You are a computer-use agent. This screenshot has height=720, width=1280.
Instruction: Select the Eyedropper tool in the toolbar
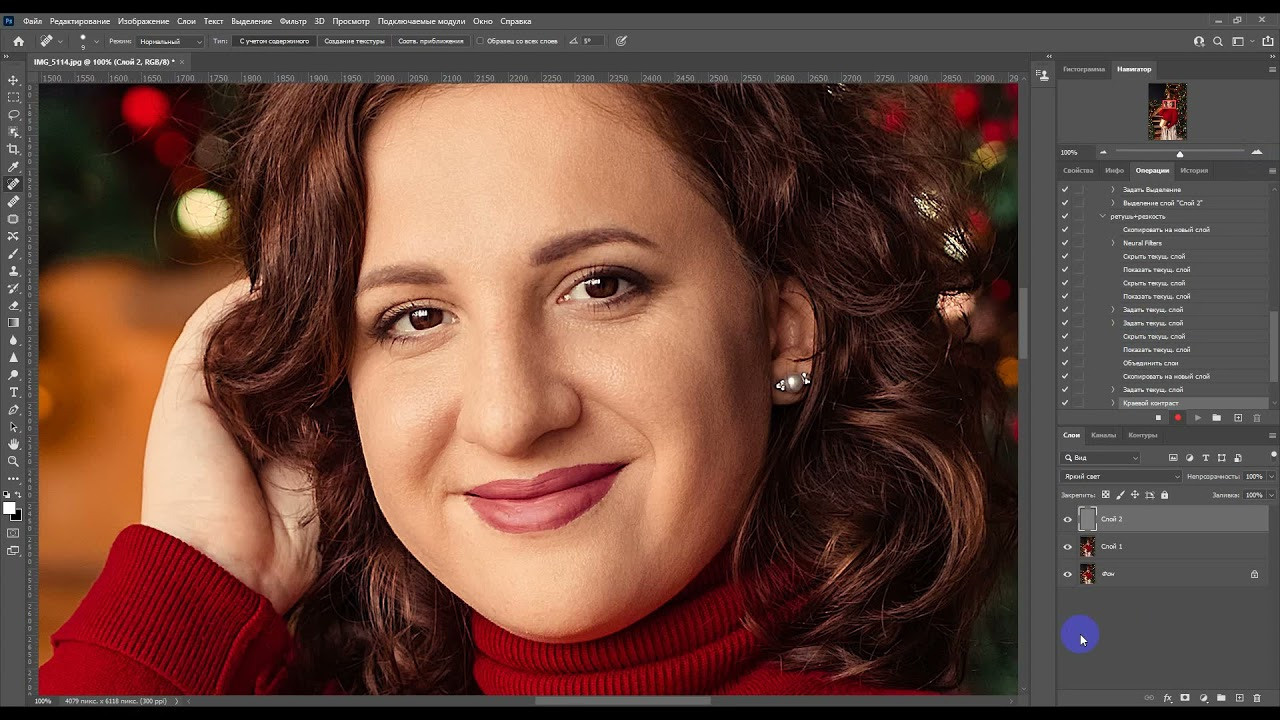(13, 167)
